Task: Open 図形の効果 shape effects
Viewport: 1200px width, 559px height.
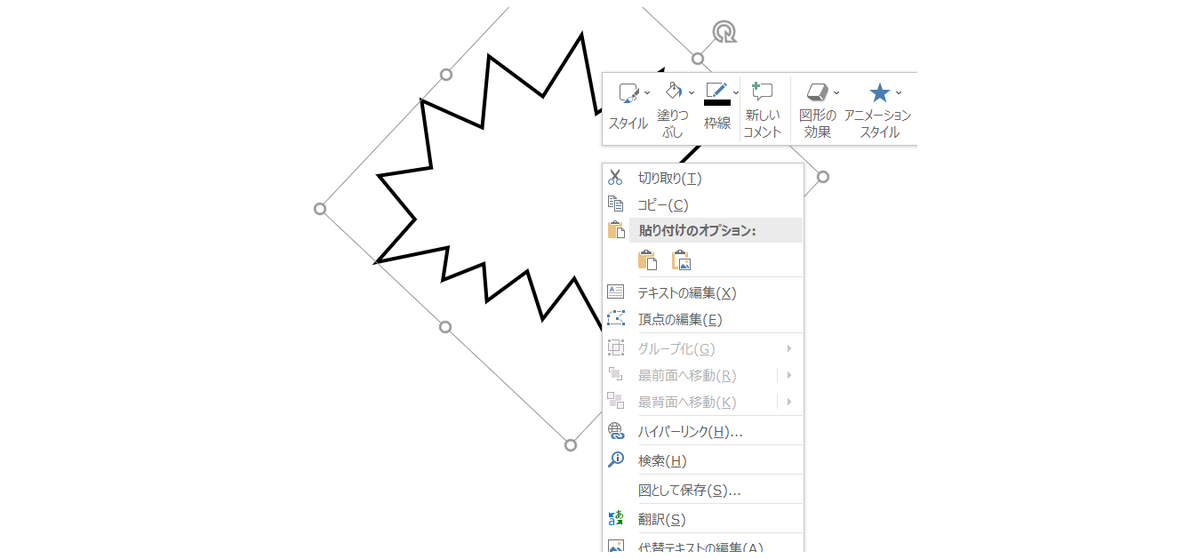Action: pyautogui.click(x=818, y=108)
